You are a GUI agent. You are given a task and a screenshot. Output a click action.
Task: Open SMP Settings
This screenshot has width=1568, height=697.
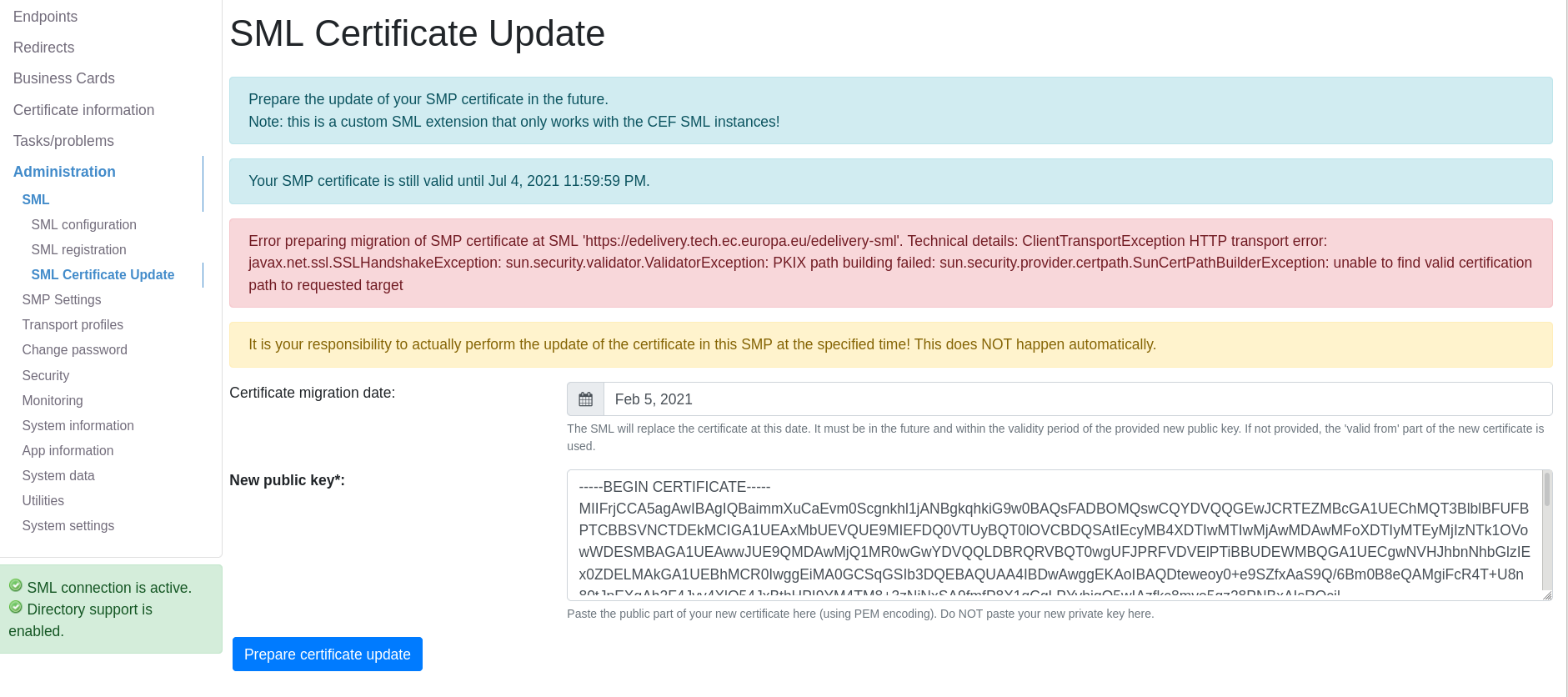click(x=62, y=299)
